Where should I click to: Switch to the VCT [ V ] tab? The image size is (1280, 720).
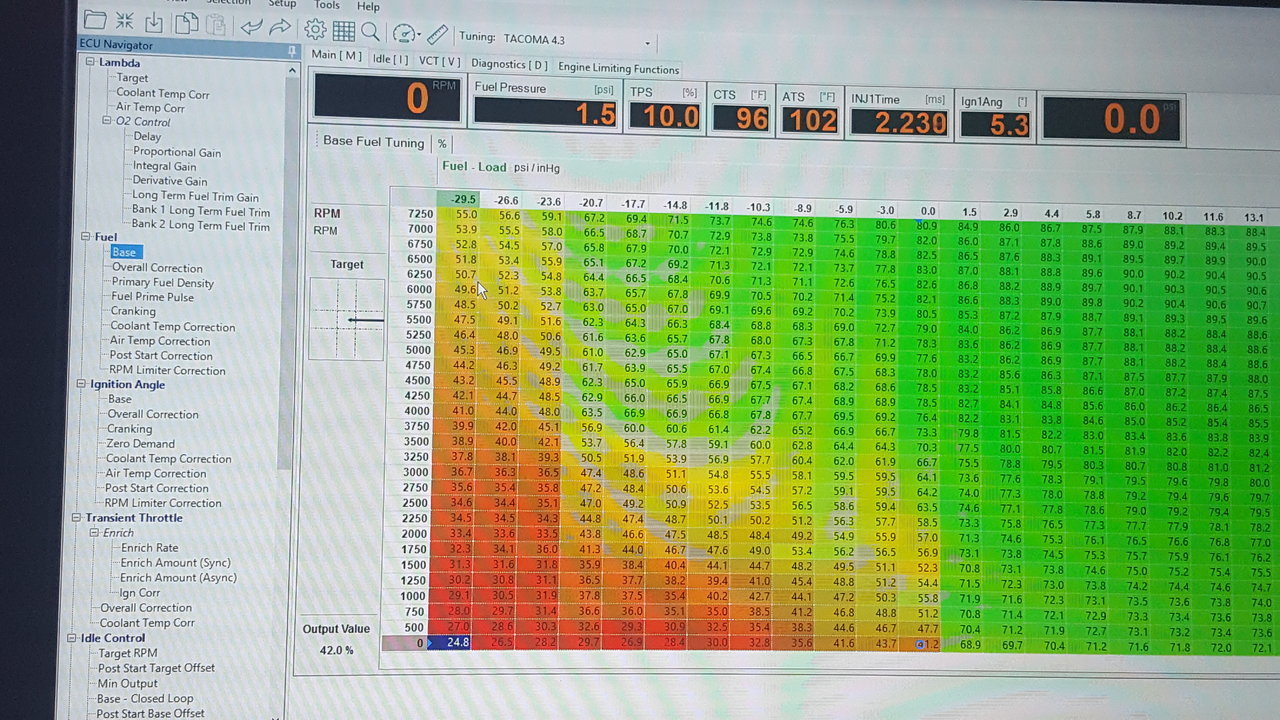tap(439, 61)
